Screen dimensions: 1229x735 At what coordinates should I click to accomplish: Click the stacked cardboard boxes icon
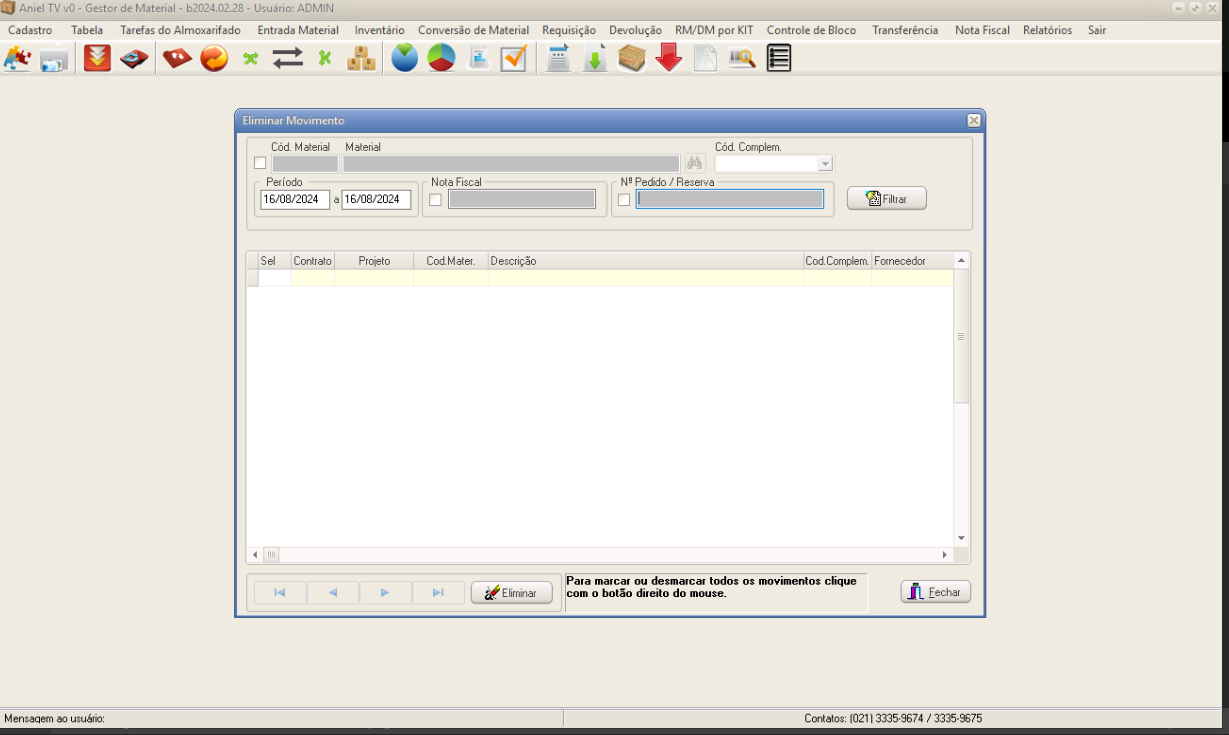[361, 59]
